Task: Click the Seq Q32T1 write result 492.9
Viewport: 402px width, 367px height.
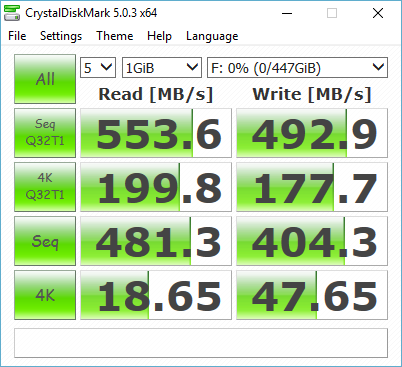Action: pyautogui.click(x=312, y=133)
